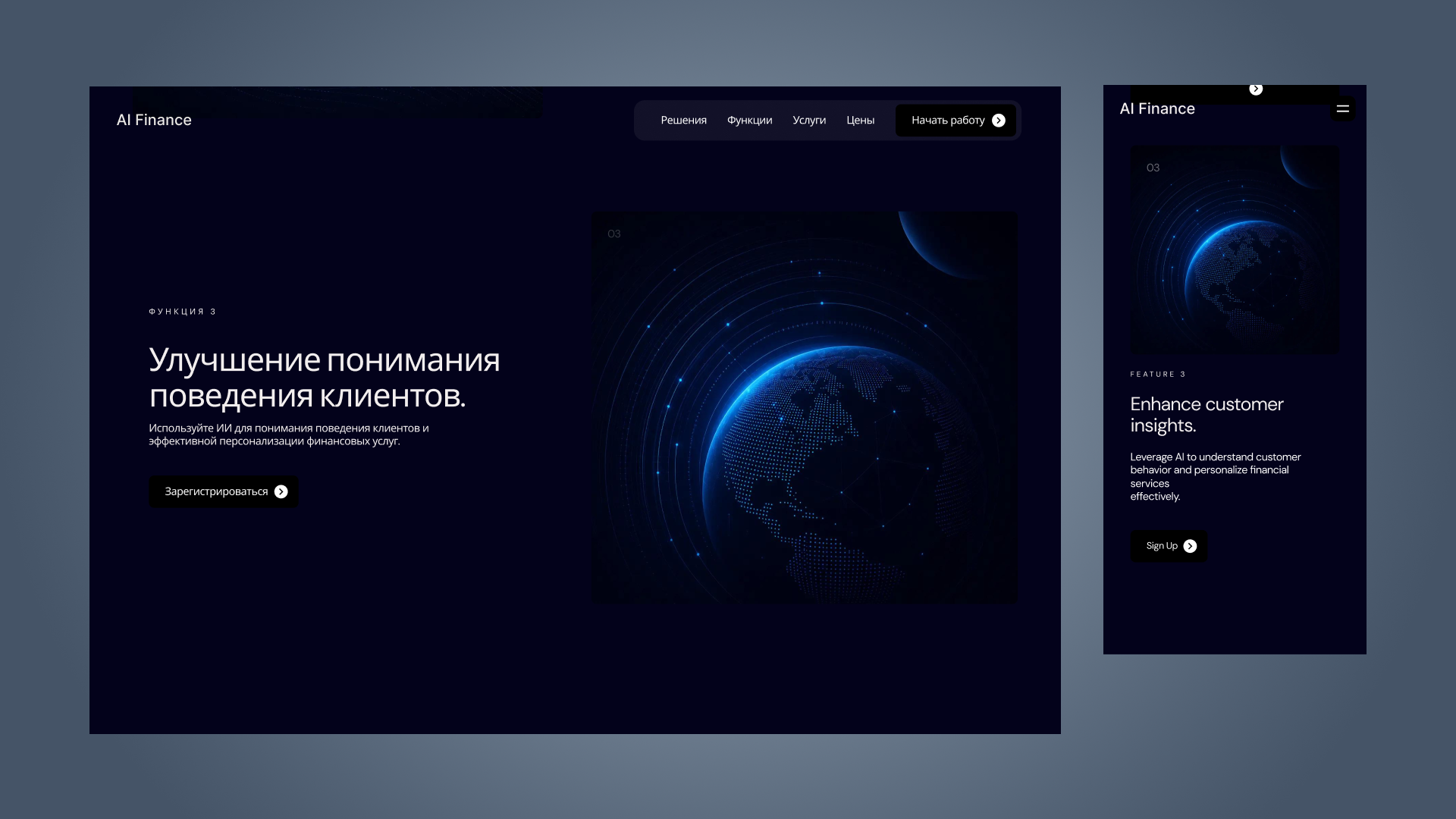Click the Начать работу button
This screenshot has height=819, width=1456.
(x=955, y=121)
